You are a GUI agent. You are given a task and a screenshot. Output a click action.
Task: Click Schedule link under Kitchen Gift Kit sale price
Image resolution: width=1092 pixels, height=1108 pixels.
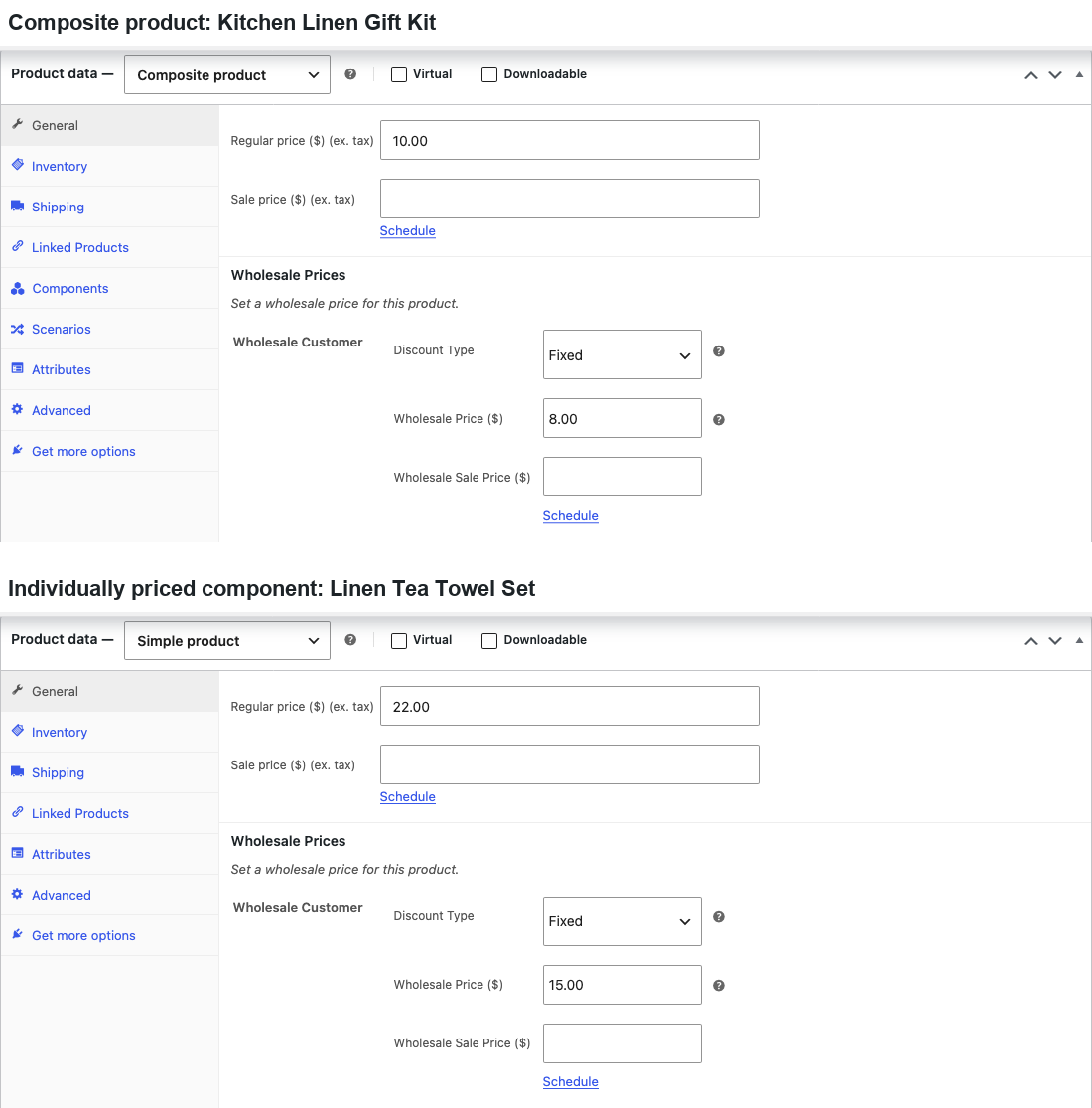pos(408,231)
